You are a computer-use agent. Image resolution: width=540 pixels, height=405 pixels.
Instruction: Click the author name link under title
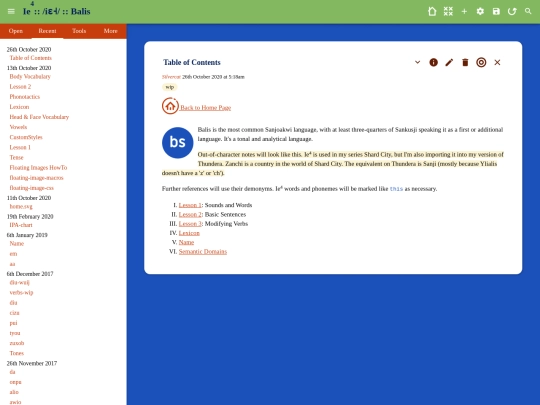(x=171, y=77)
